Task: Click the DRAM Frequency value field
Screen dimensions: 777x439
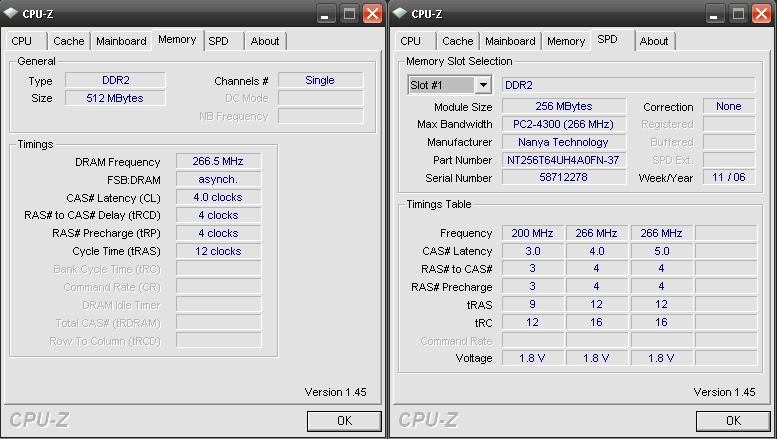Action: (217, 162)
